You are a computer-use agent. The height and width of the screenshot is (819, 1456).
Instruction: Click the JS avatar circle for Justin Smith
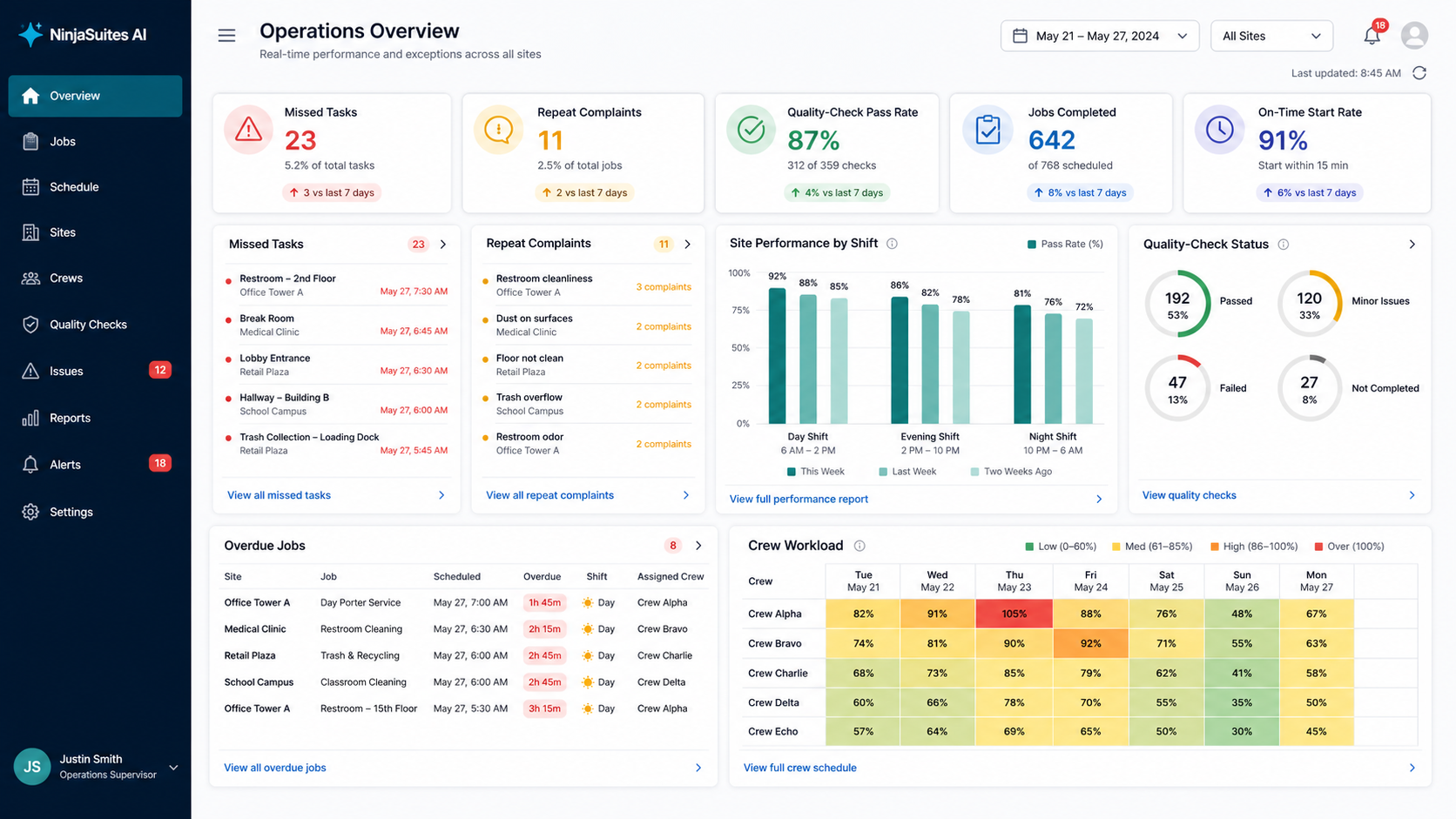[32, 767]
